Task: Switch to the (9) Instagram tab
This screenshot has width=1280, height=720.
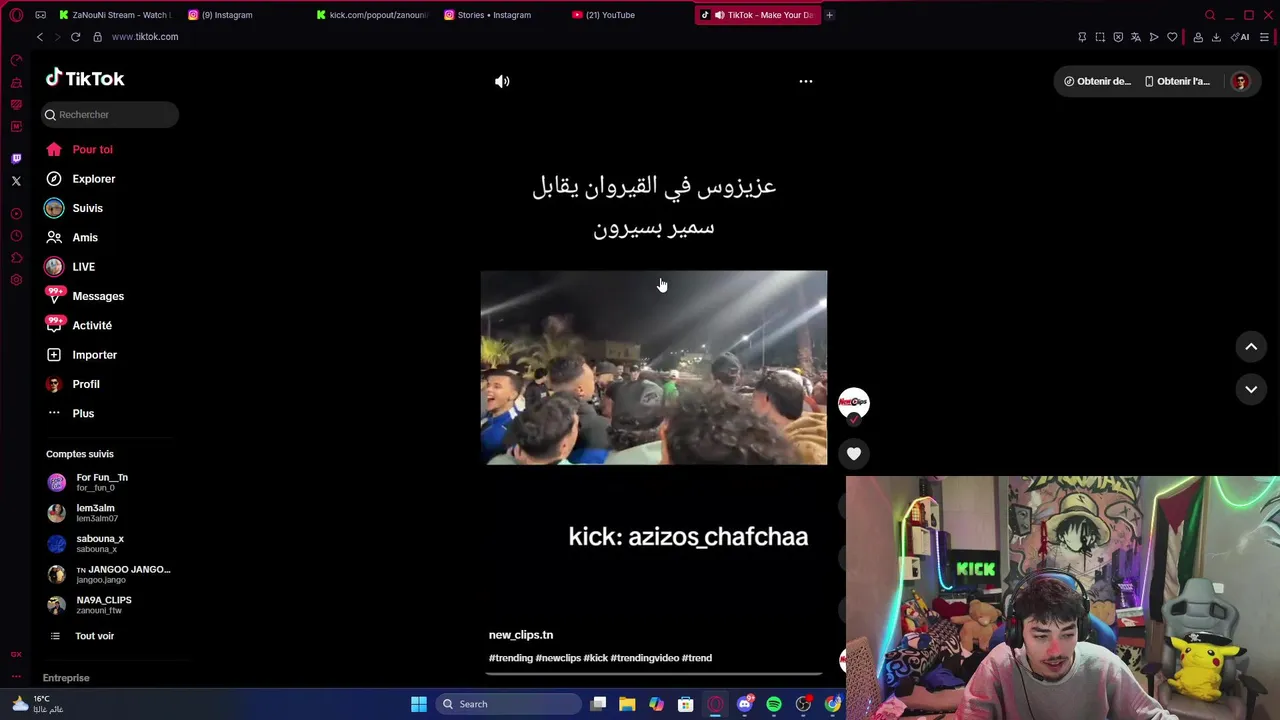Action: [227, 15]
